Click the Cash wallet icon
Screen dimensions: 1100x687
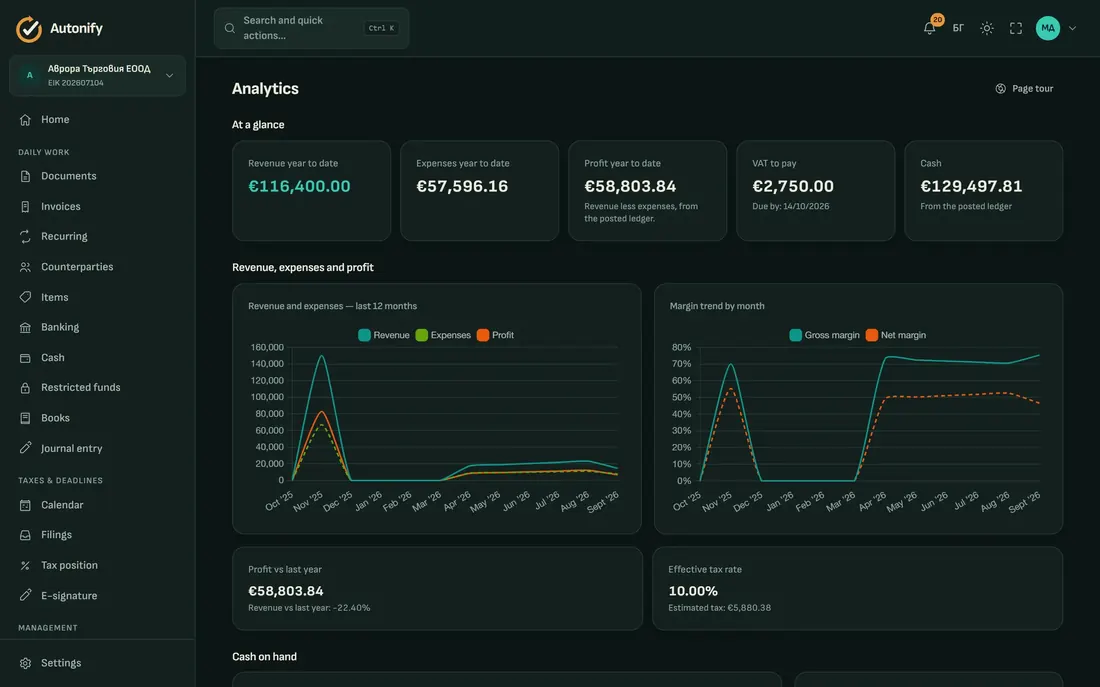[x=25, y=358]
